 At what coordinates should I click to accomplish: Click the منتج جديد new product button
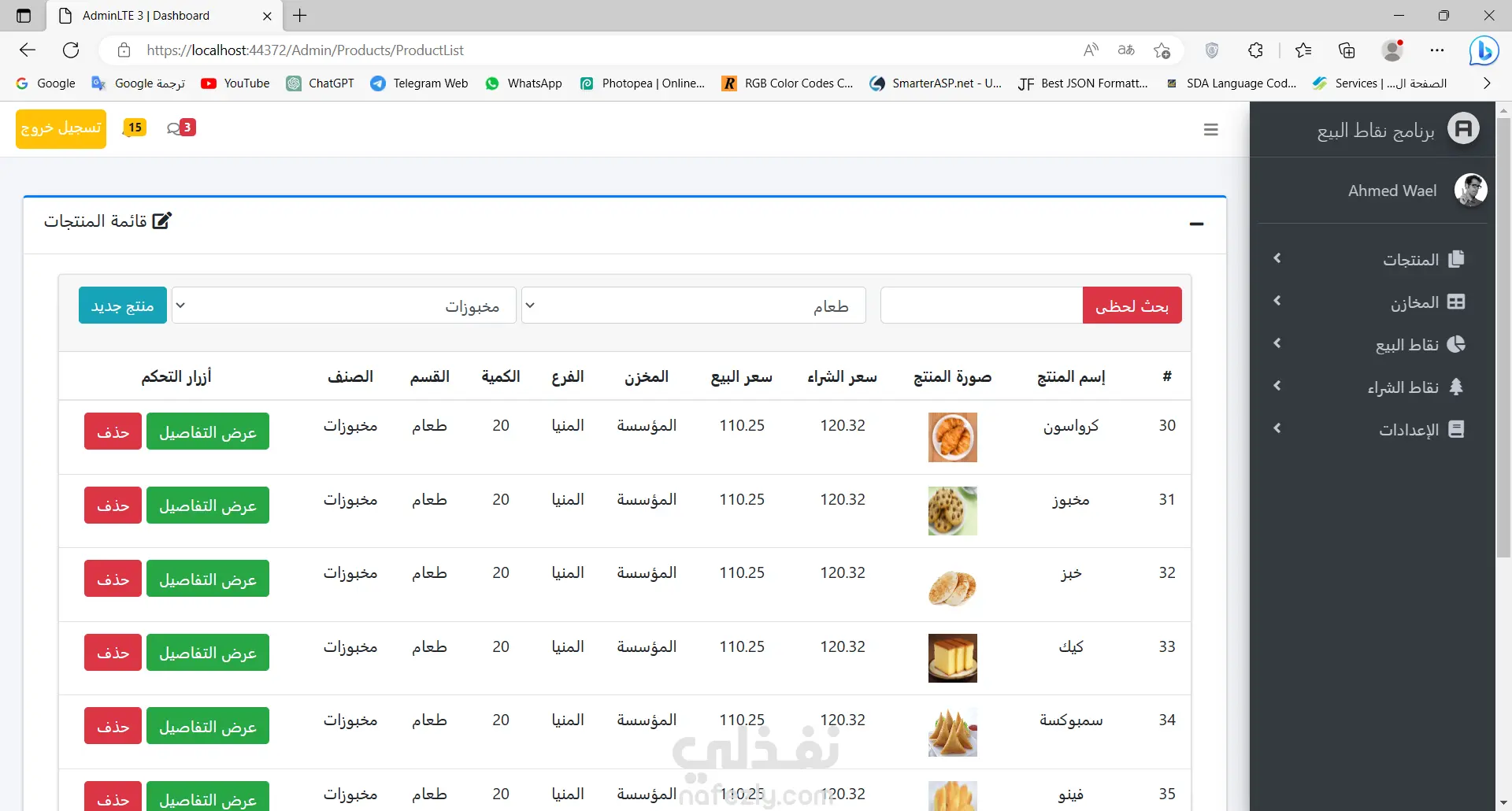point(122,306)
